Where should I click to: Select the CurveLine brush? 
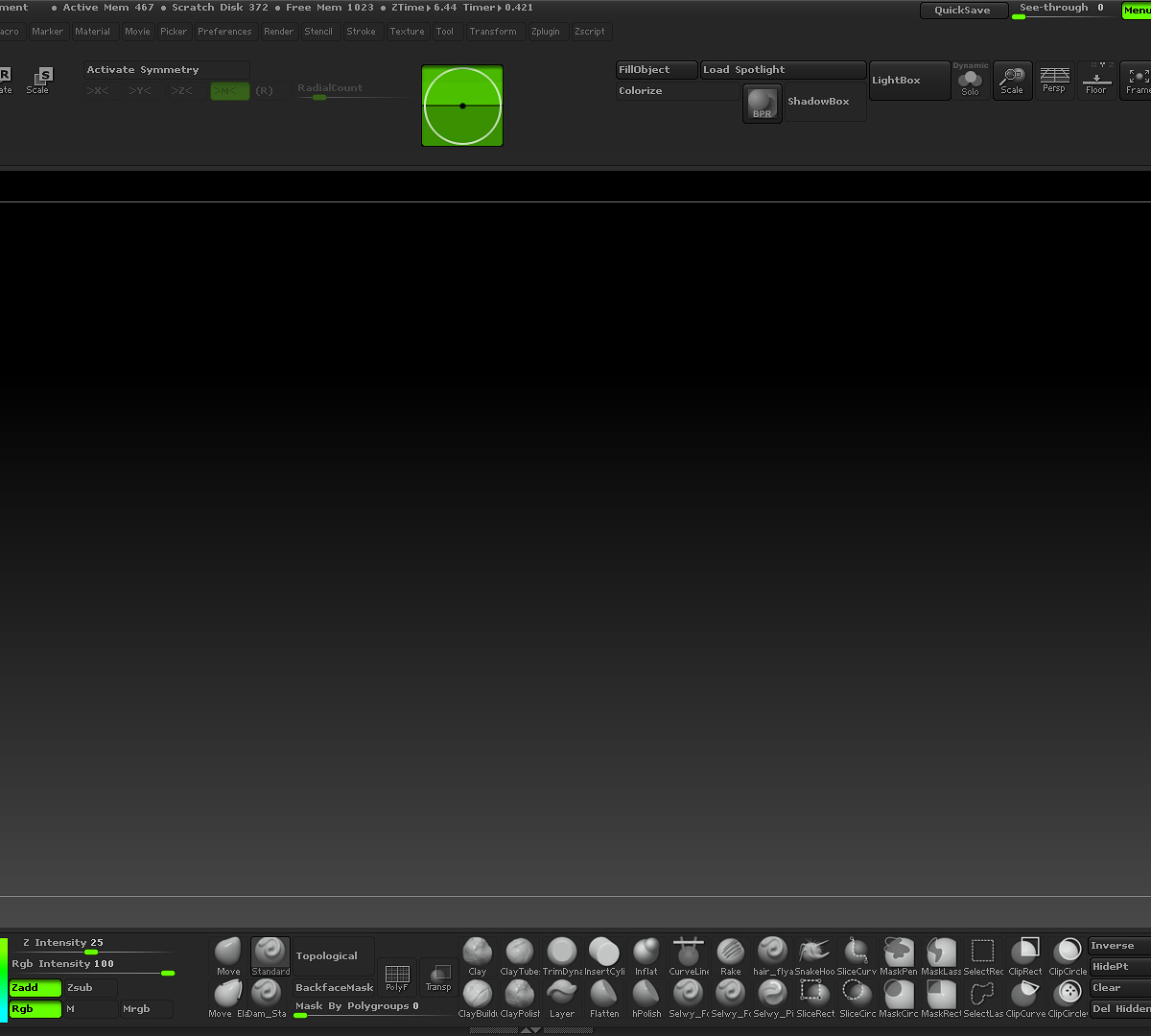point(689,956)
